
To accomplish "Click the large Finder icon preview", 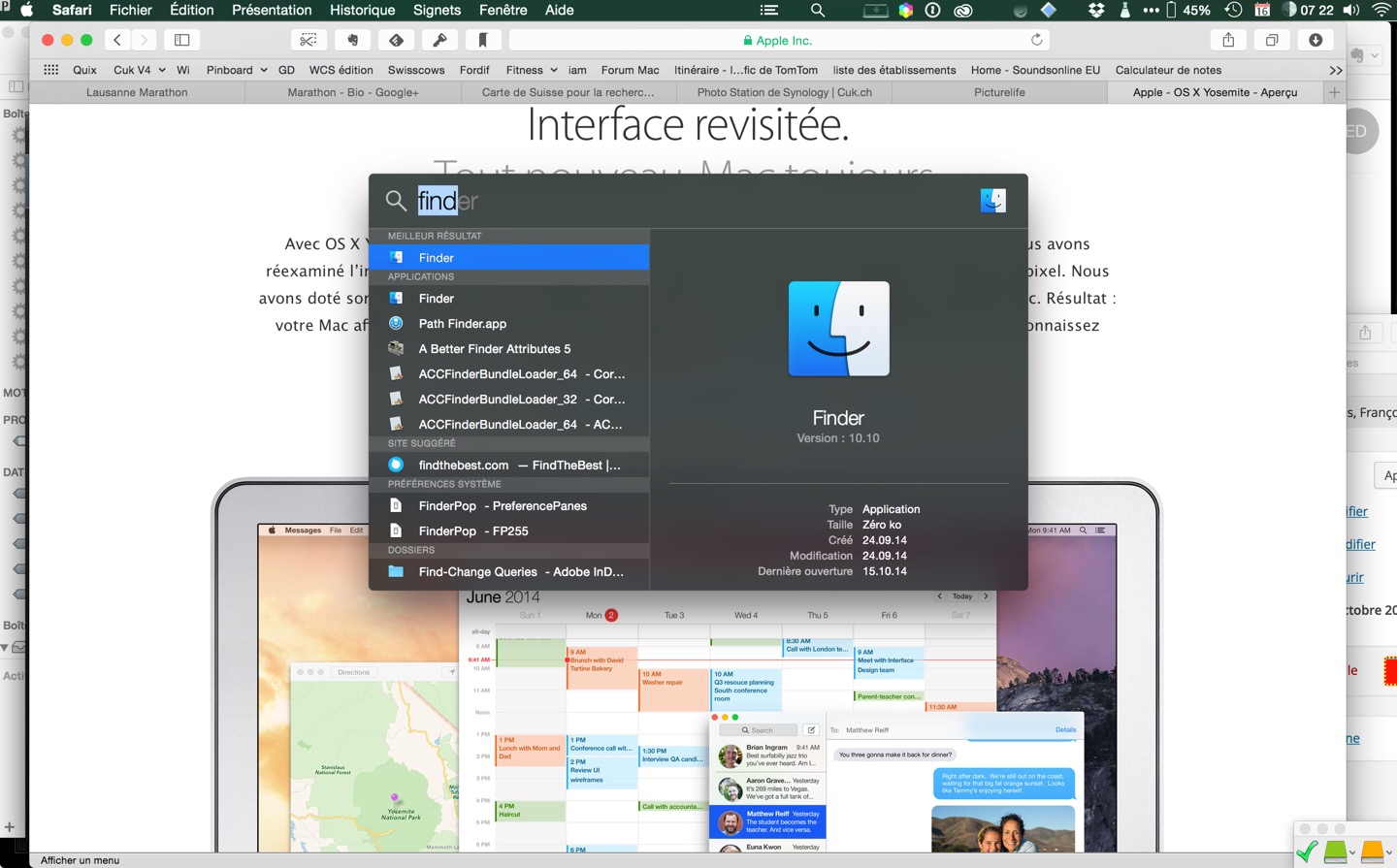I will [x=838, y=329].
